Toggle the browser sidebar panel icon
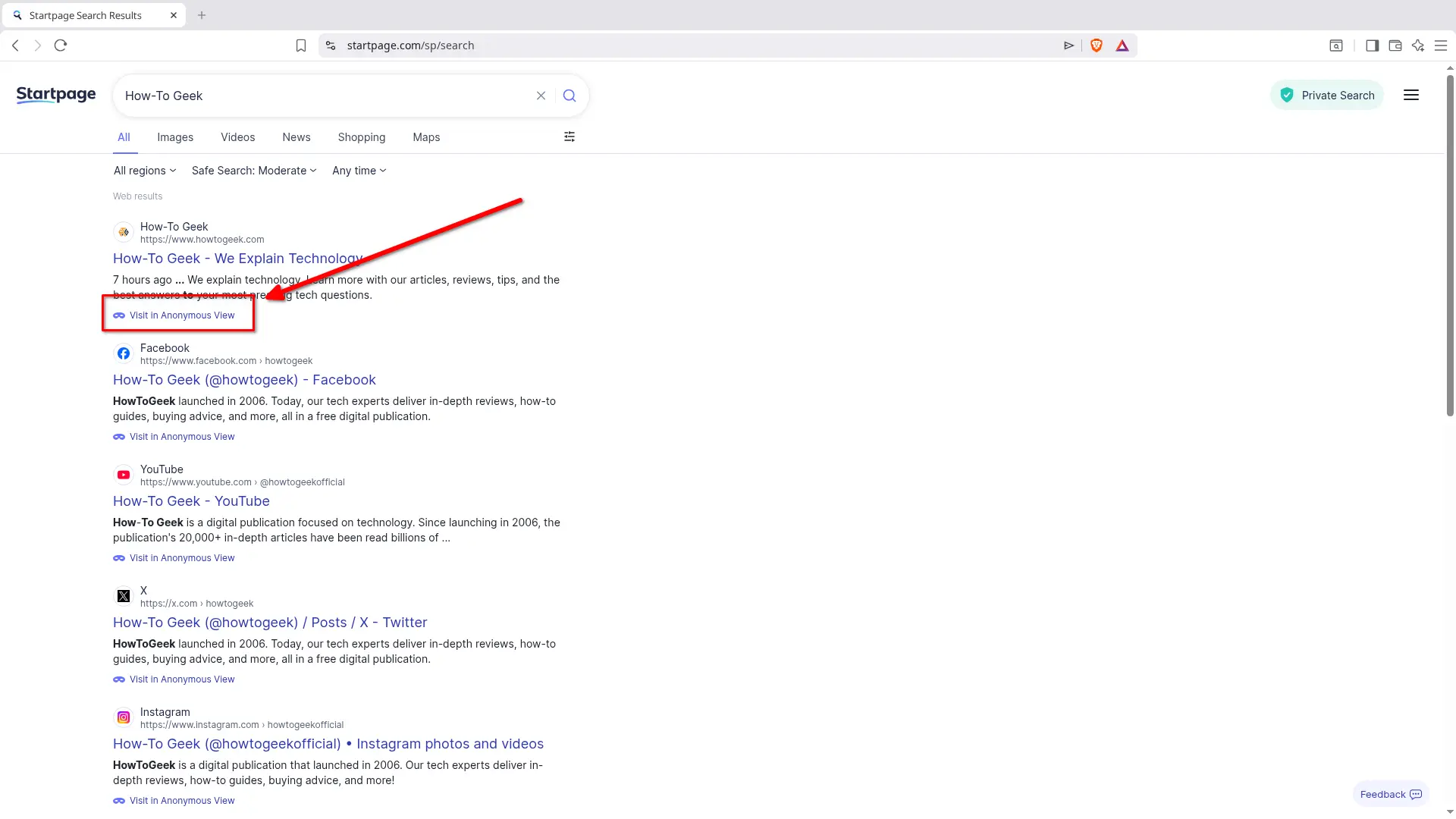The image size is (1456, 819). tap(1372, 45)
